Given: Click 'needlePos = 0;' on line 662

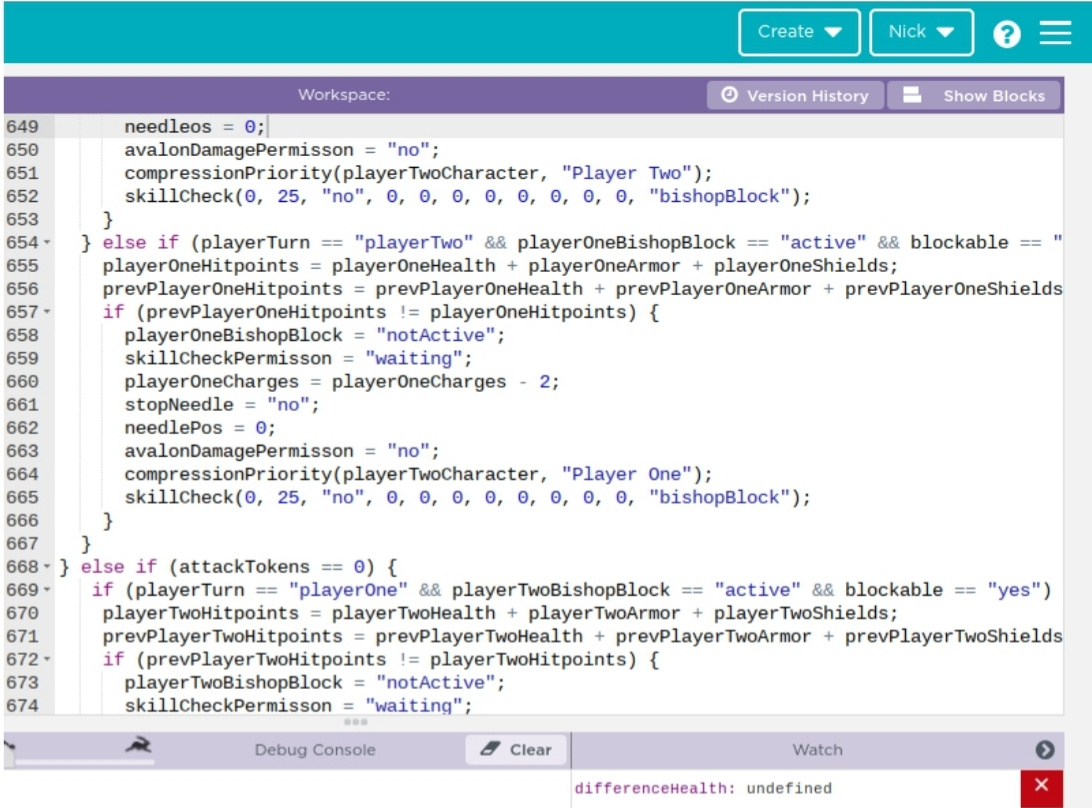Looking at the screenshot, I should 200,428.
